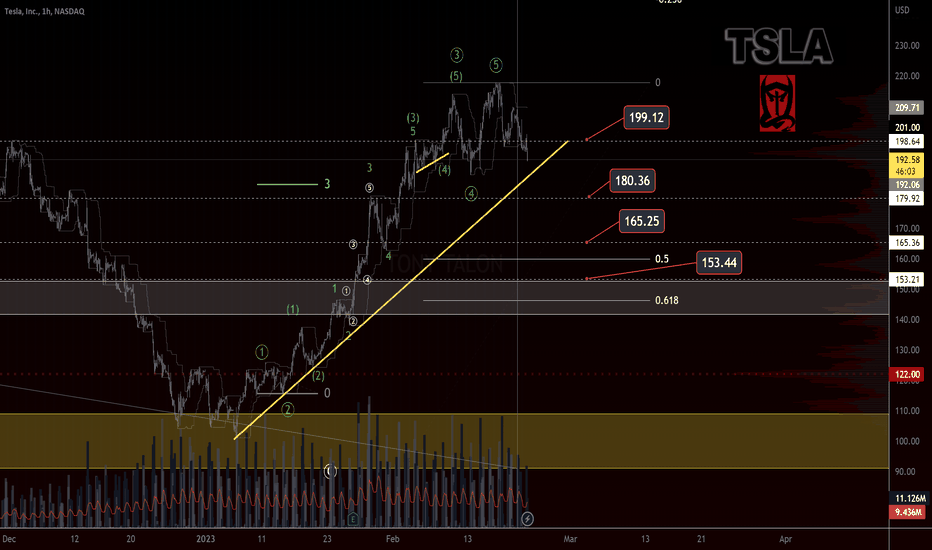932x550 pixels.
Task: Click the Dec date on time axis
Action: pos(9,539)
